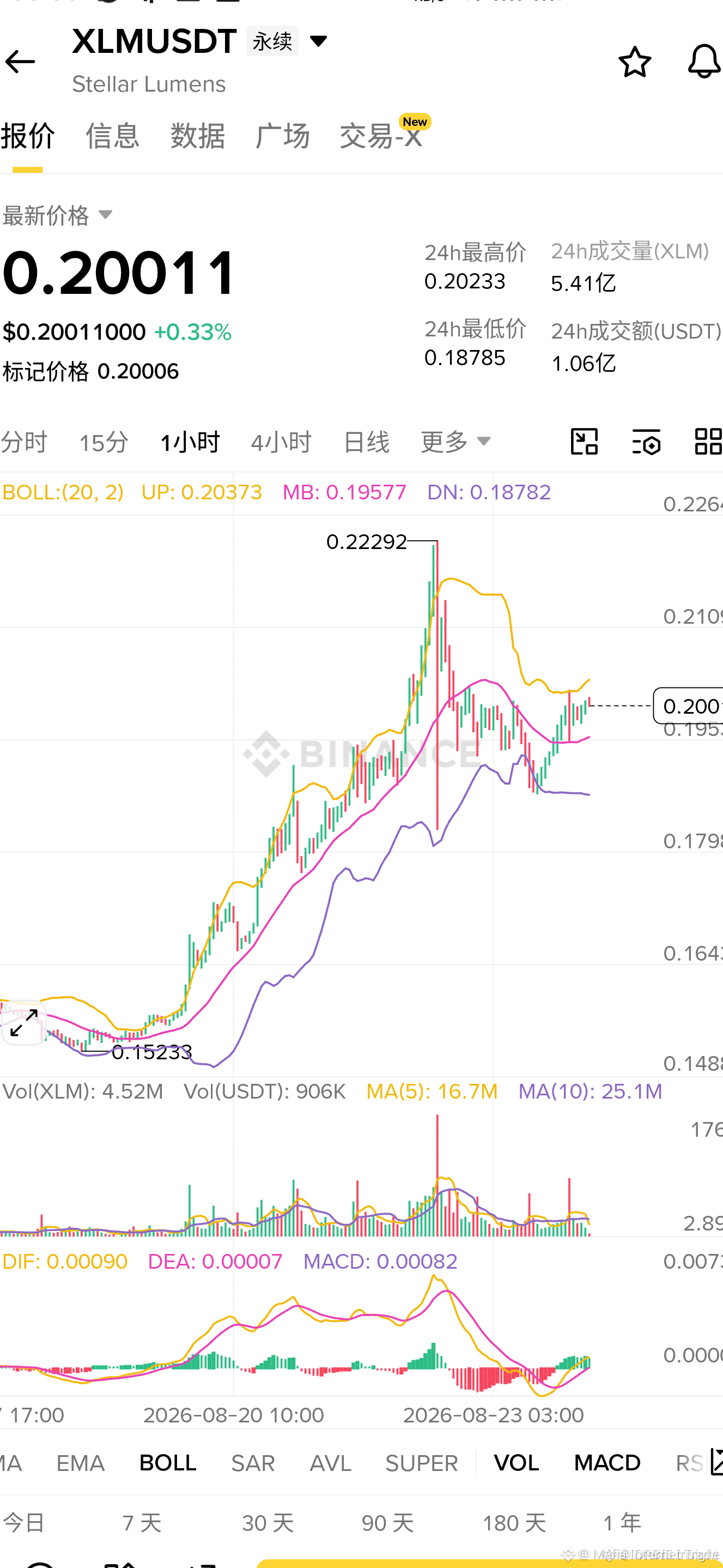Image resolution: width=723 pixels, height=1568 pixels.
Task: Tap the 24h最高价 0.20233 value
Action: click(x=465, y=281)
